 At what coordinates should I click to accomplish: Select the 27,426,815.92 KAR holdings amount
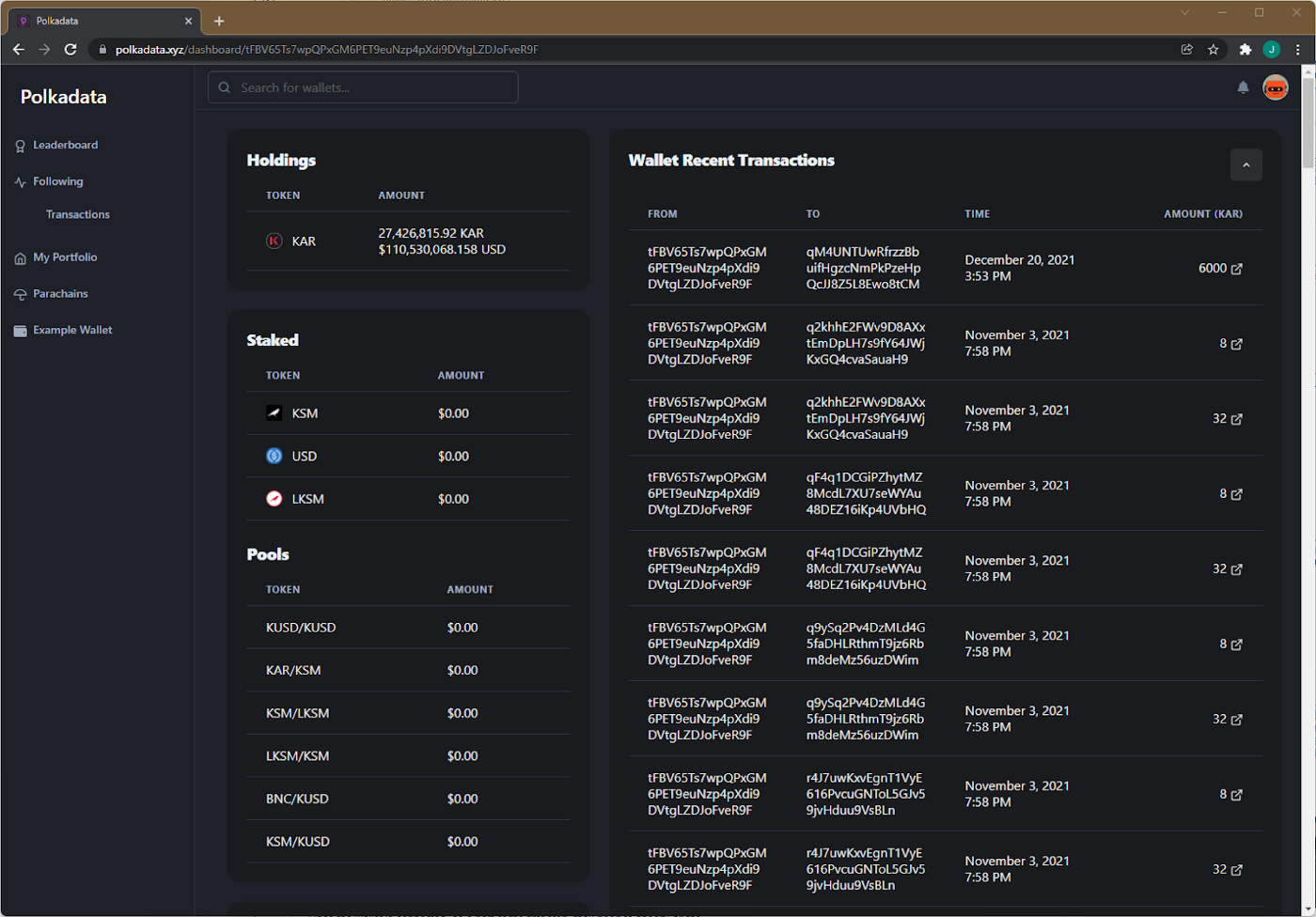[431, 233]
